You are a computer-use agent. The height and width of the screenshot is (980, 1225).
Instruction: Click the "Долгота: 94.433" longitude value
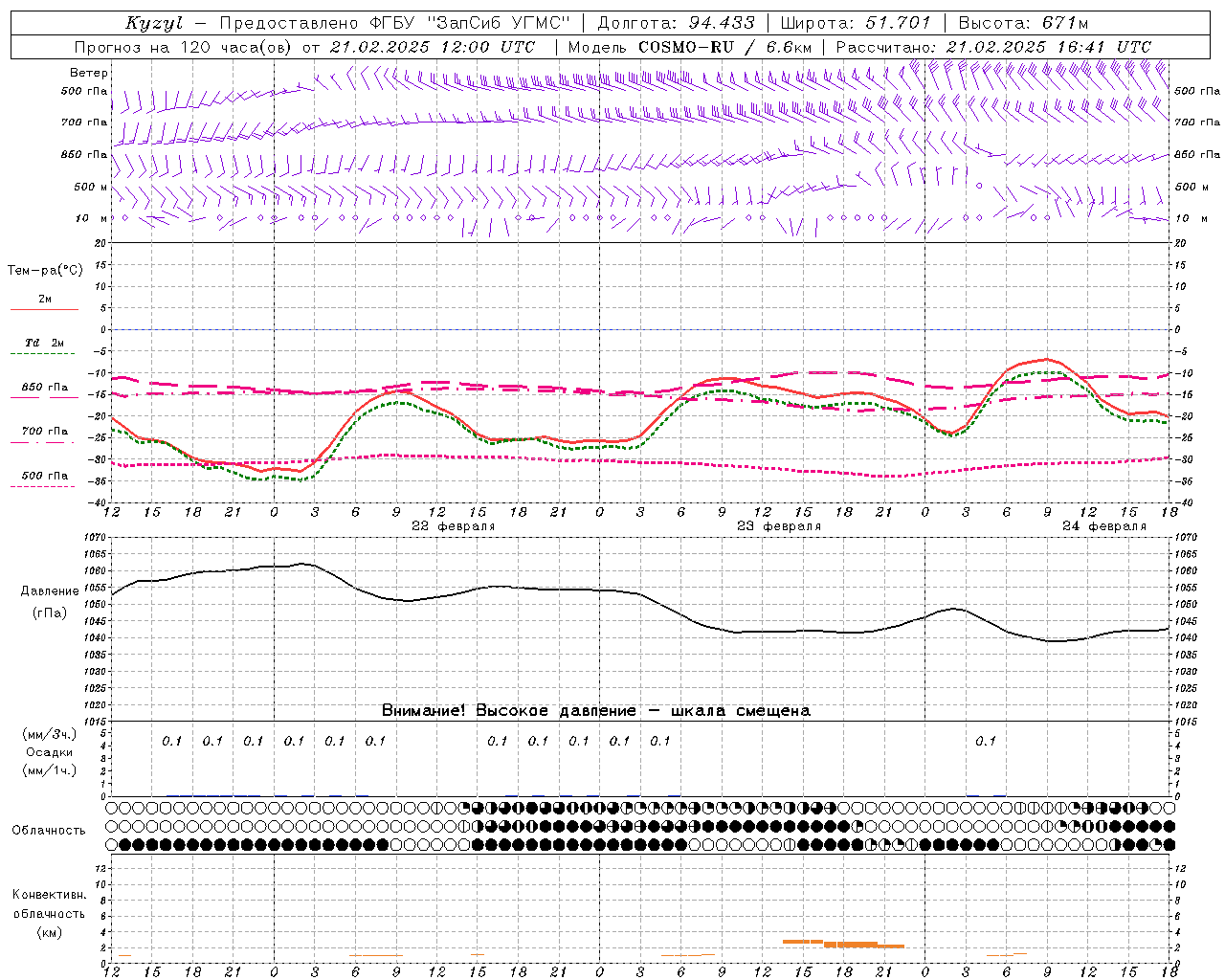[x=676, y=23]
